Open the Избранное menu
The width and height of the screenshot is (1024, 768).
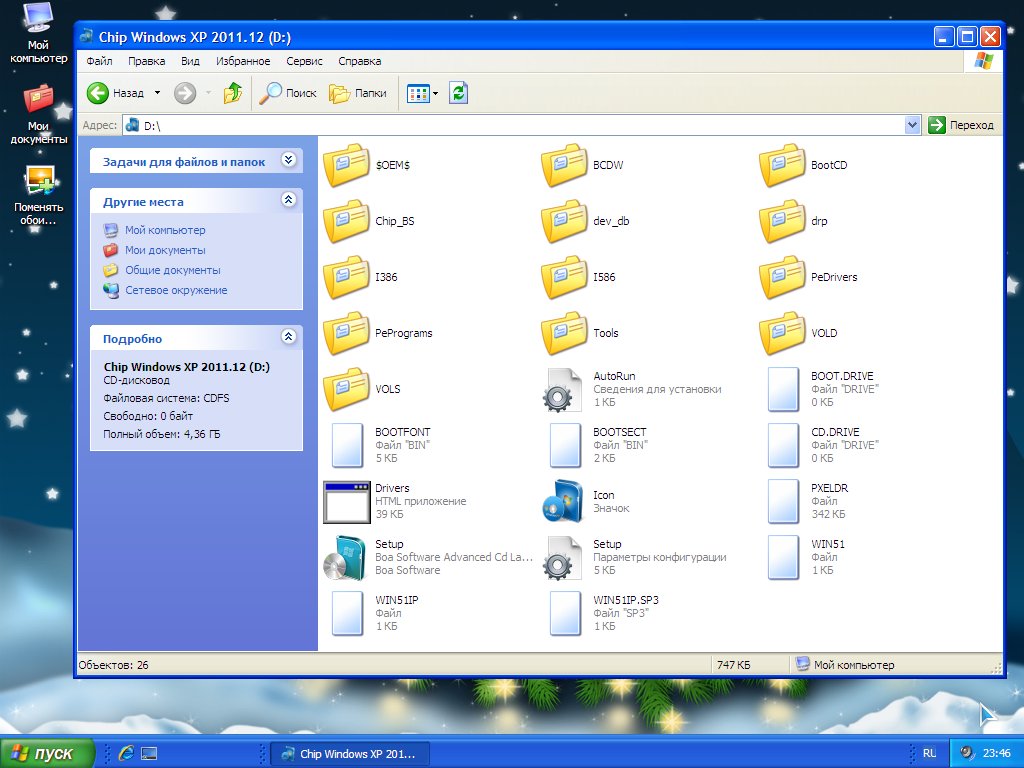243,61
